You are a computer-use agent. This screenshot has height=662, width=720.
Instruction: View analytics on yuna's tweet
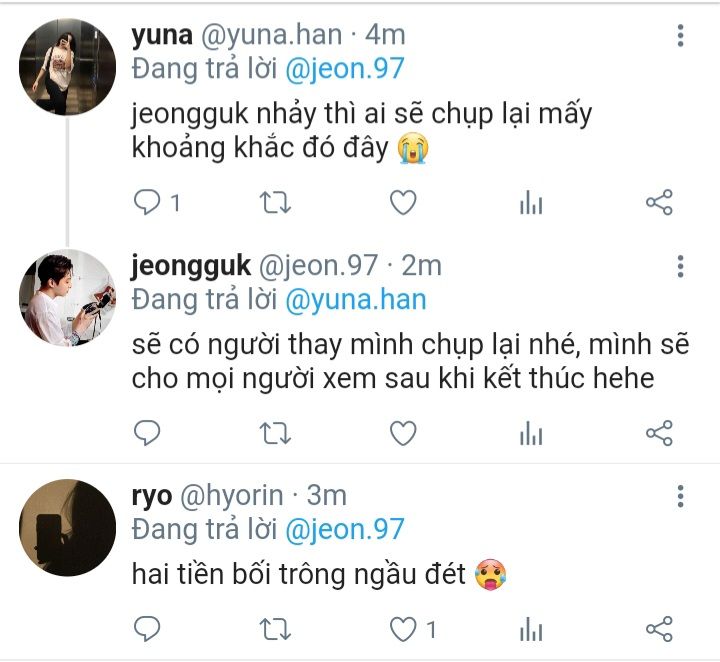pos(531,203)
